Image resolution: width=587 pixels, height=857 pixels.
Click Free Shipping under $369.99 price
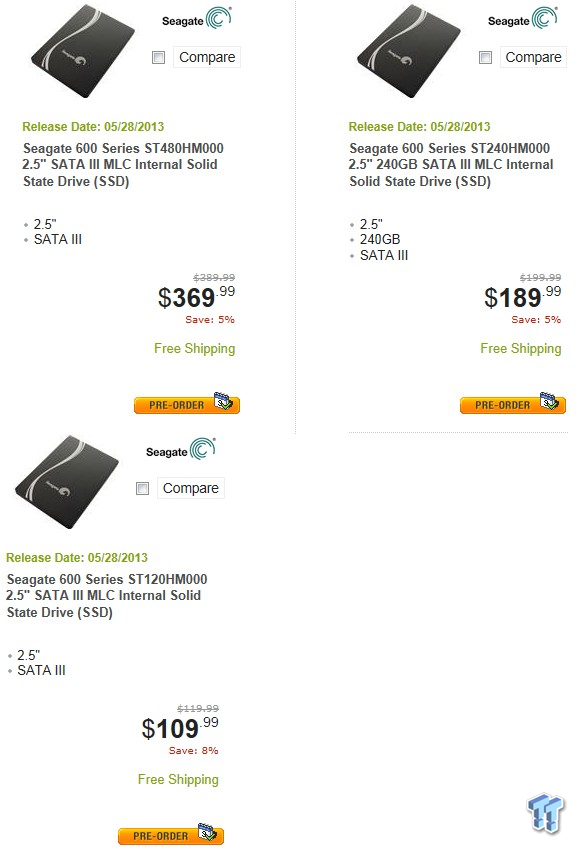click(x=195, y=349)
